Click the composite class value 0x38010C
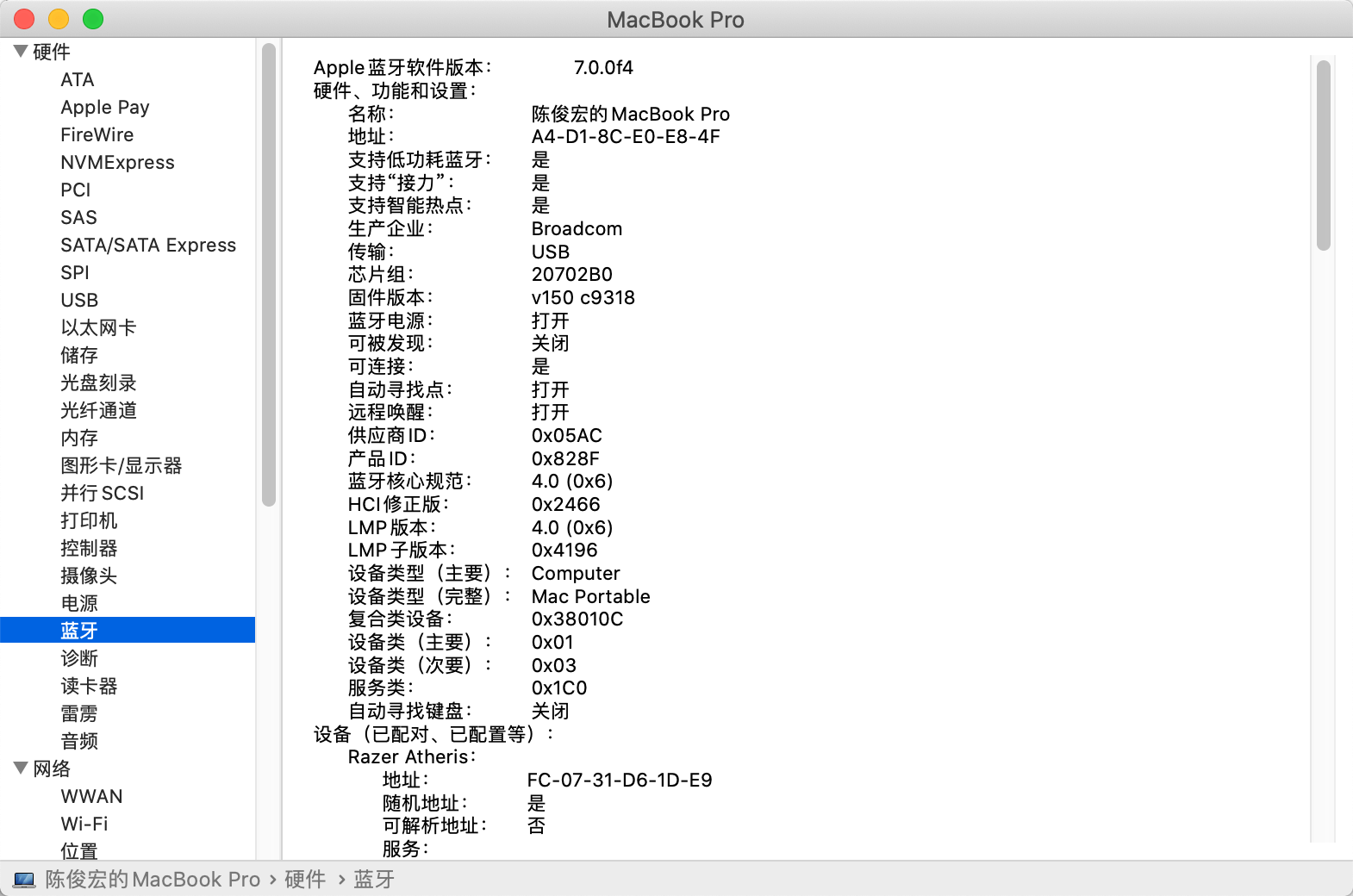Screen dimensions: 1353x896 pyautogui.click(x=577, y=619)
